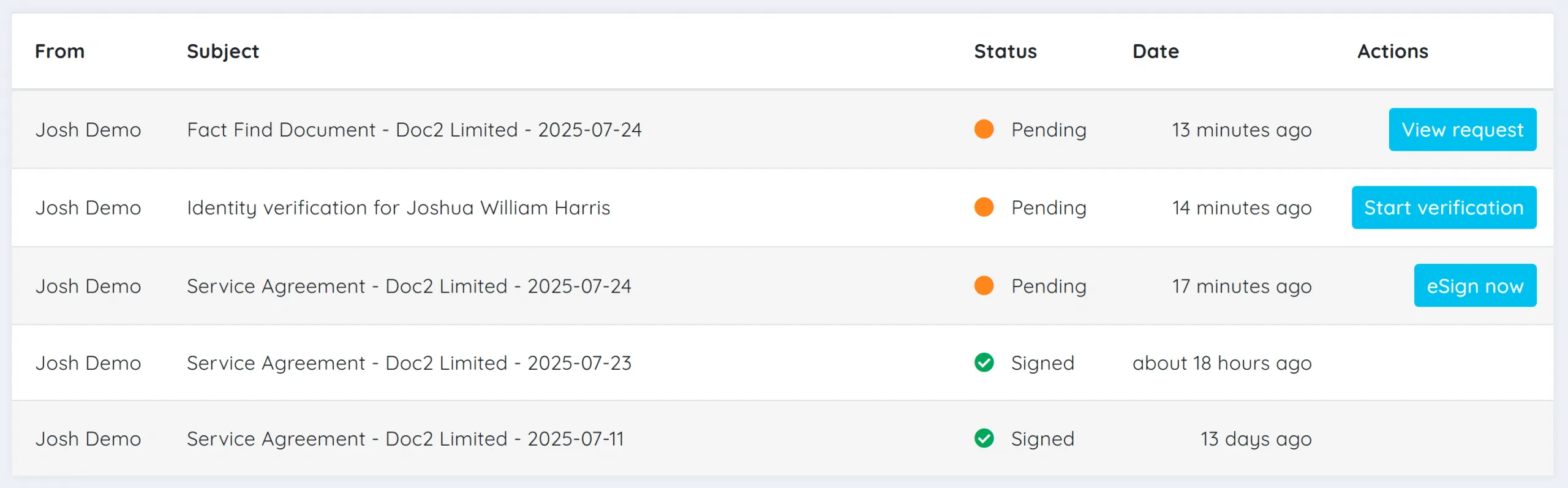The width and height of the screenshot is (1568, 488).
Task: Open Fact Find Document - Doc2 Limited subject
Action: tap(414, 130)
